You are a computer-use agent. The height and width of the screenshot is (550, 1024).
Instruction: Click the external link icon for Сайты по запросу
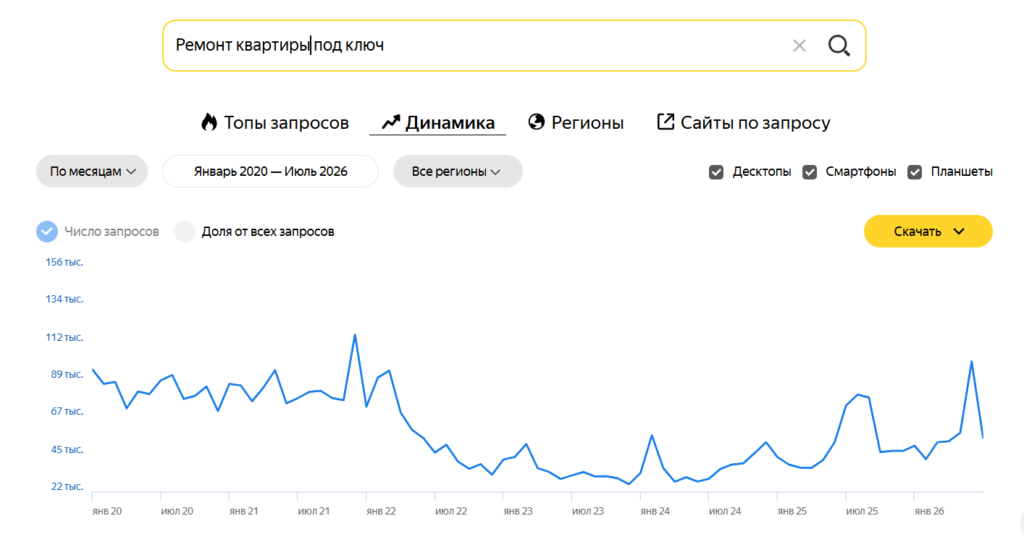pyautogui.click(x=665, y=121)
